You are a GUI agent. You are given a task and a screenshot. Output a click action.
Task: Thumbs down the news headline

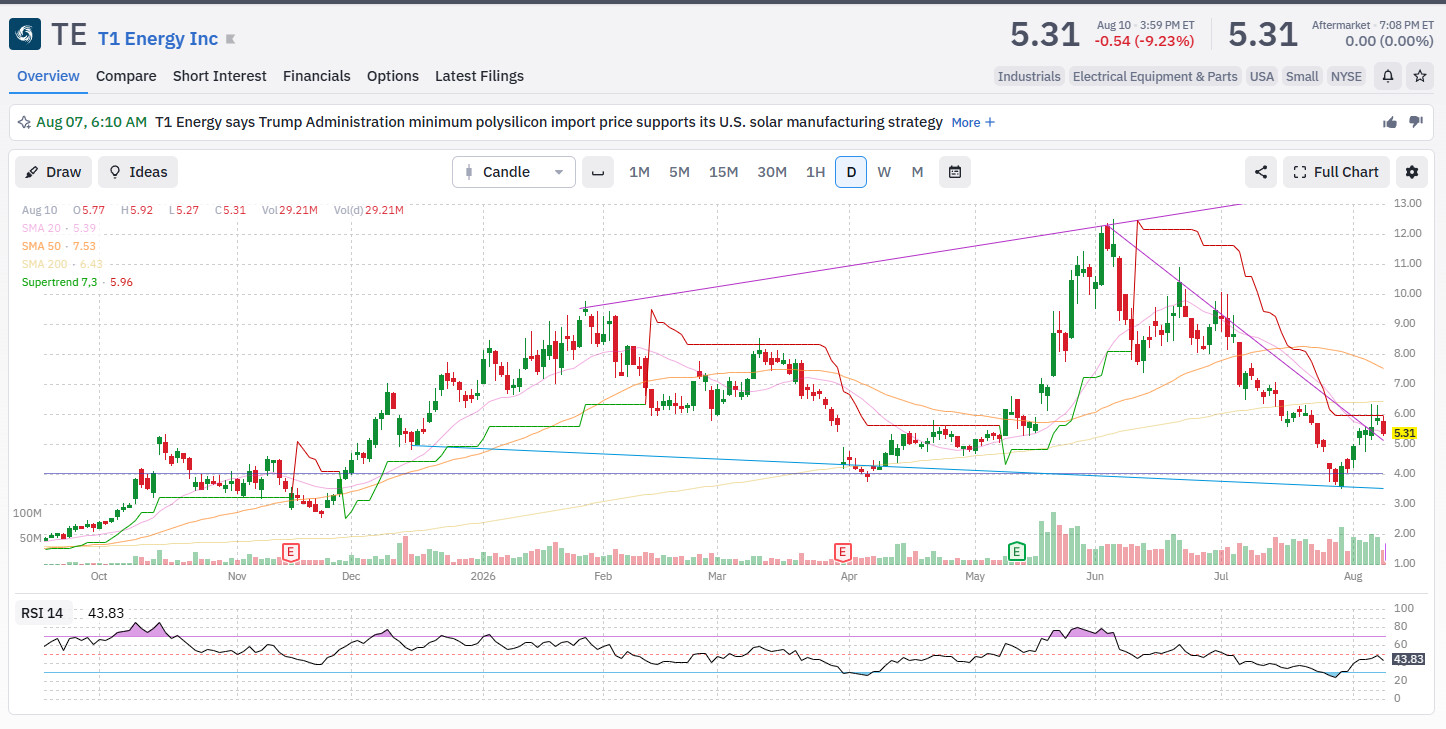[x=1416, y=122]
